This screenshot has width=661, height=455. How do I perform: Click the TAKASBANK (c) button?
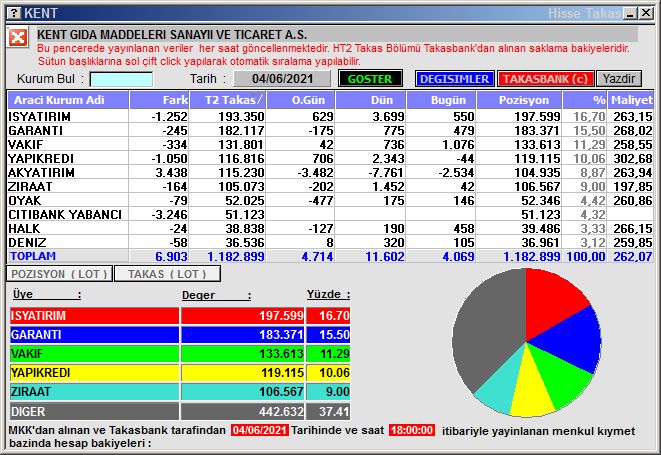tap(545, 79)
